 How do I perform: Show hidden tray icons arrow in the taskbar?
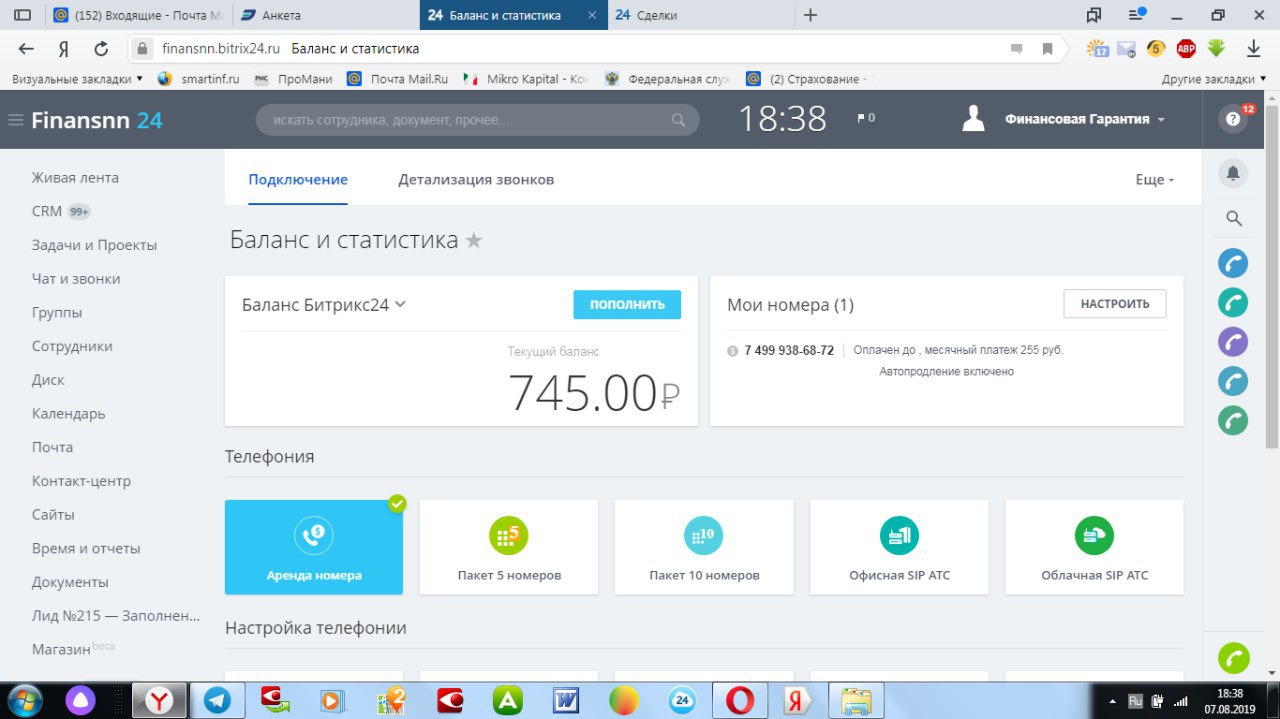pos(1112,700)
